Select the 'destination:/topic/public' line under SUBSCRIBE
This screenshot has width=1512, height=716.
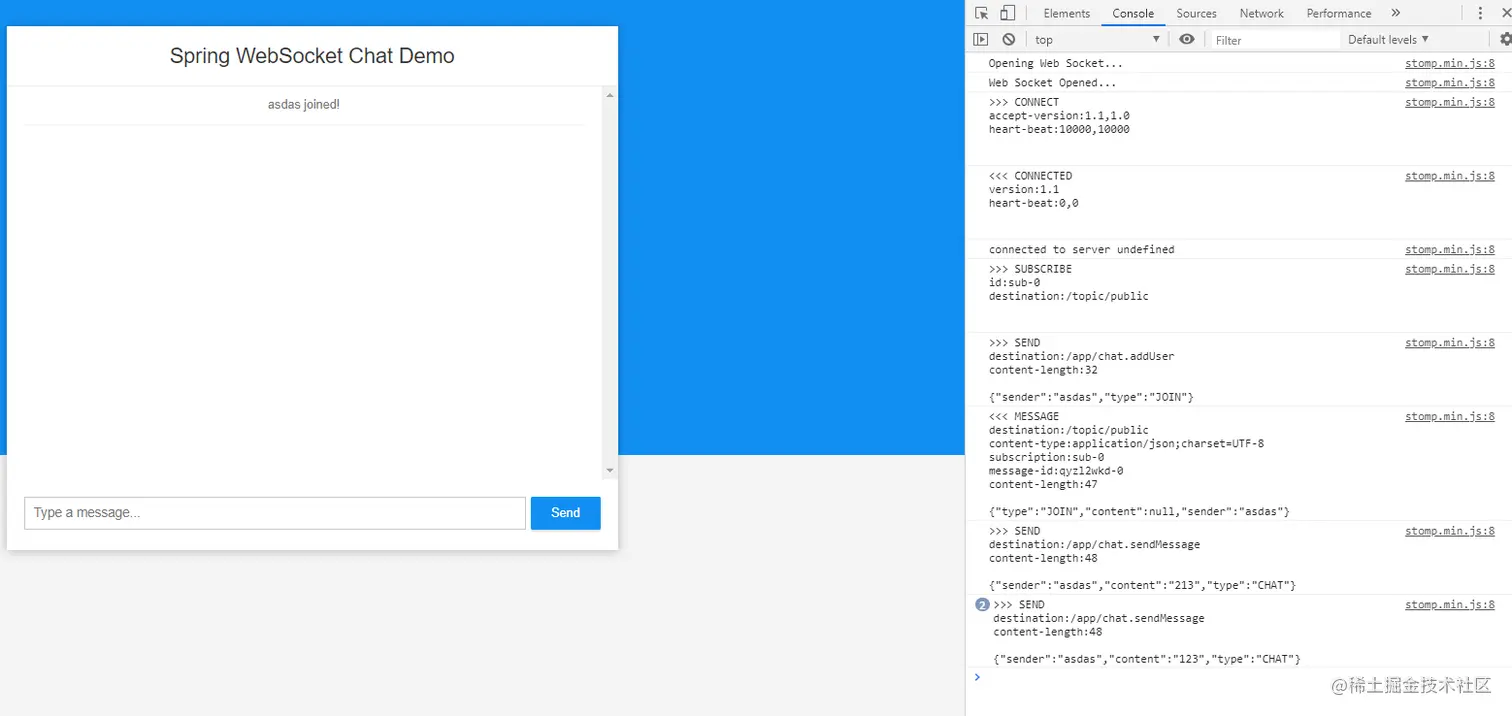coord(1069,296)
